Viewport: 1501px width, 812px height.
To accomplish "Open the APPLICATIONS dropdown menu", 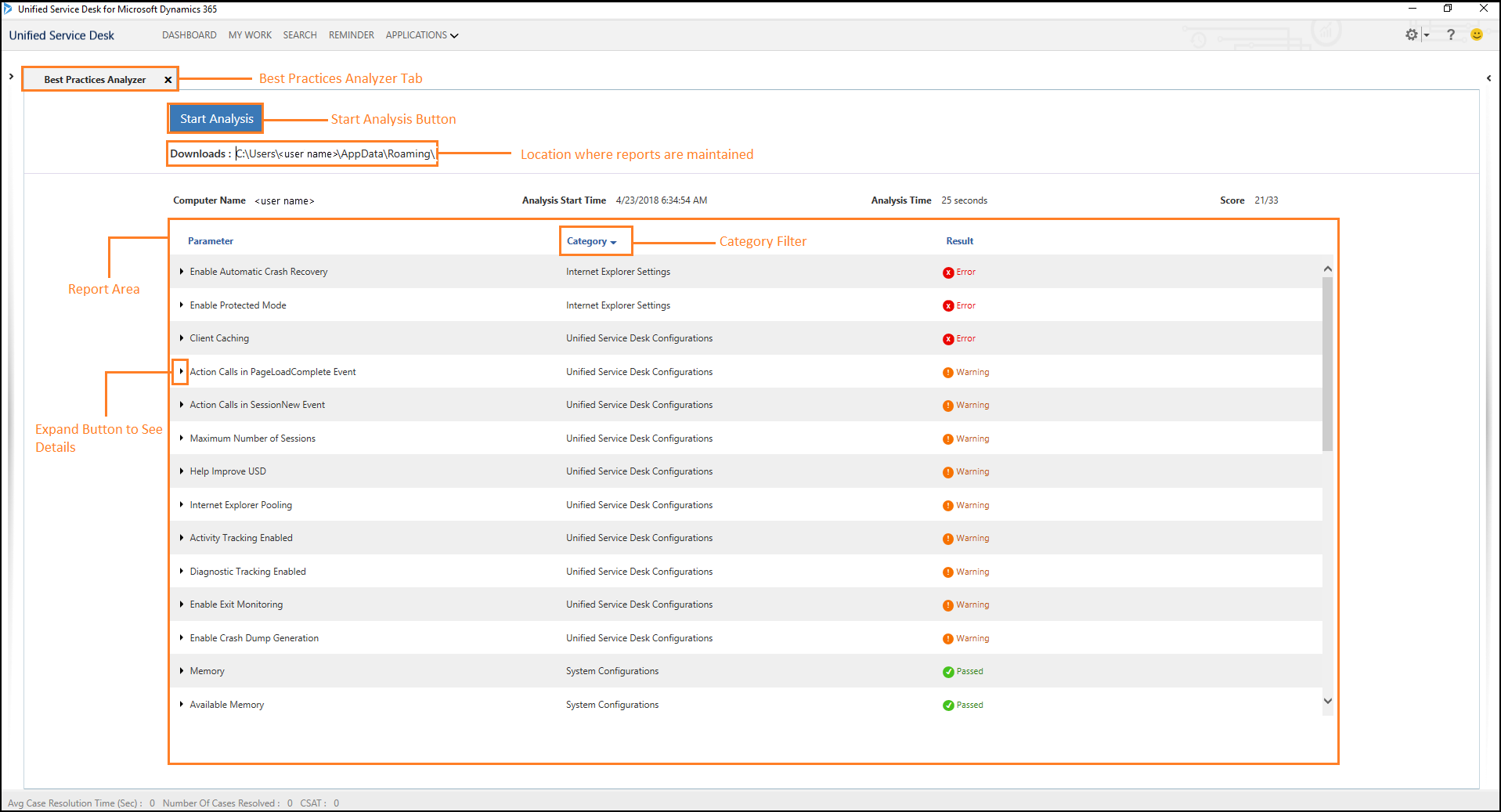I will pos(421,35).
